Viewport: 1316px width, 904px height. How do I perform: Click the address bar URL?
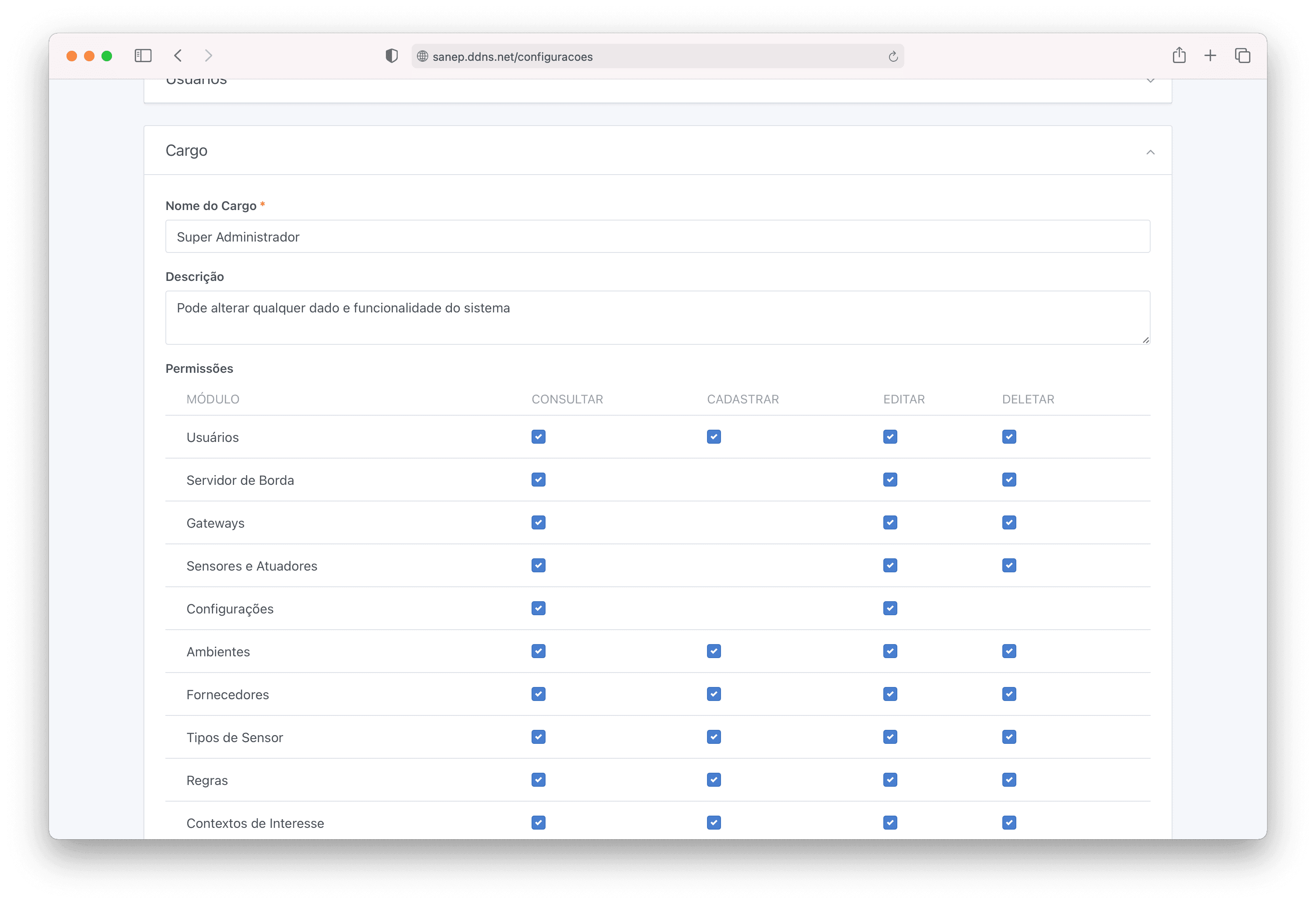[512, 56]
